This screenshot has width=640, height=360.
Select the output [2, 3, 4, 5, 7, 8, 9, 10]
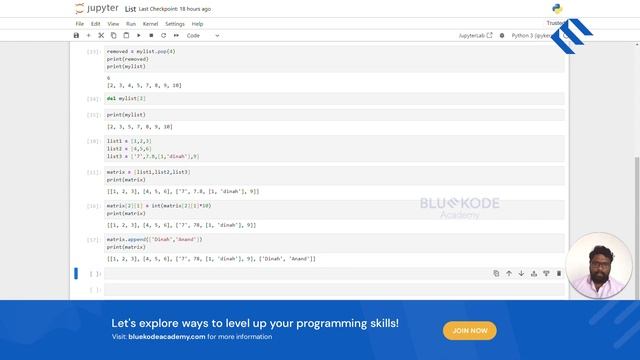coord(144,85)
